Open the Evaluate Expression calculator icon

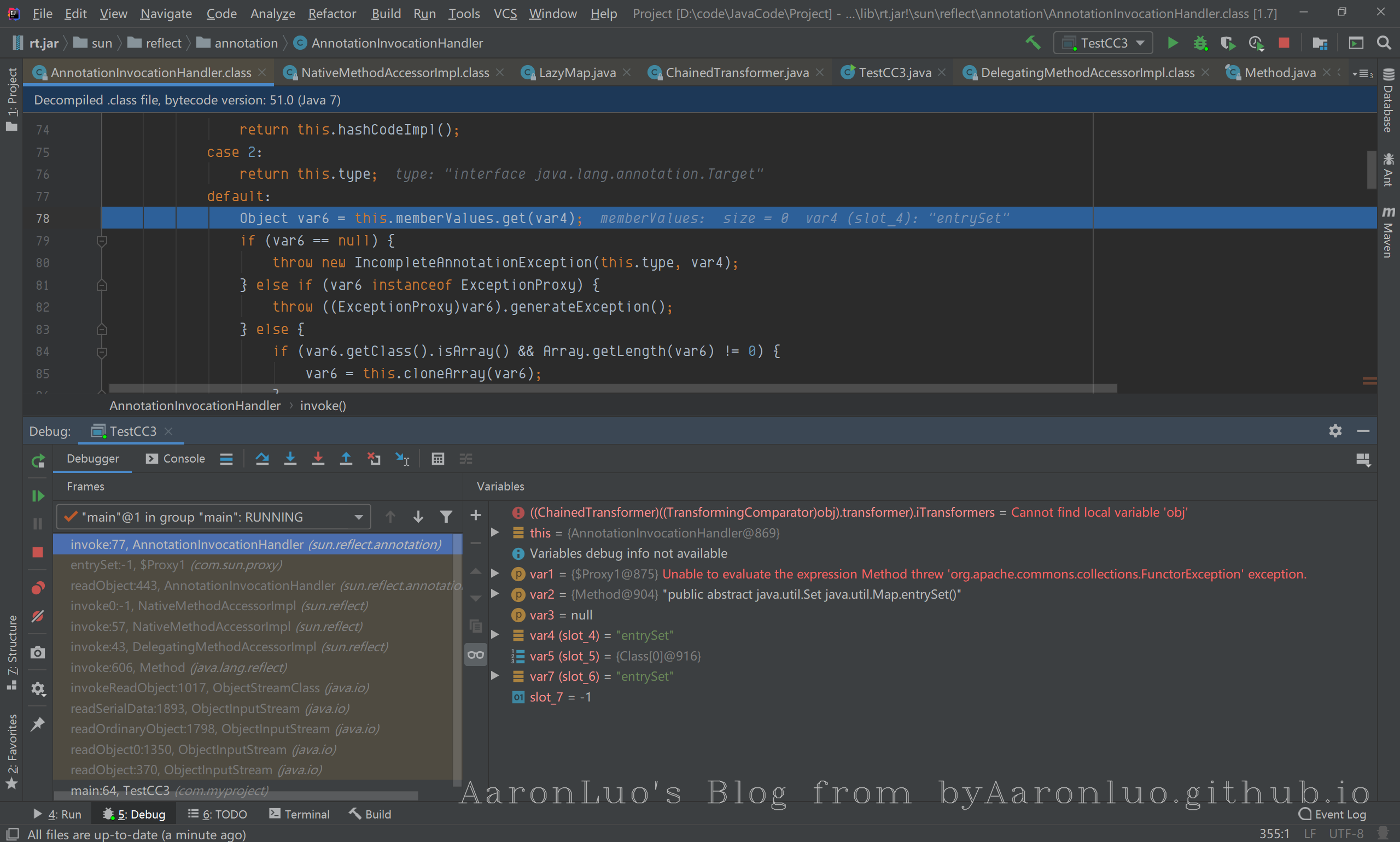(437, 459)
